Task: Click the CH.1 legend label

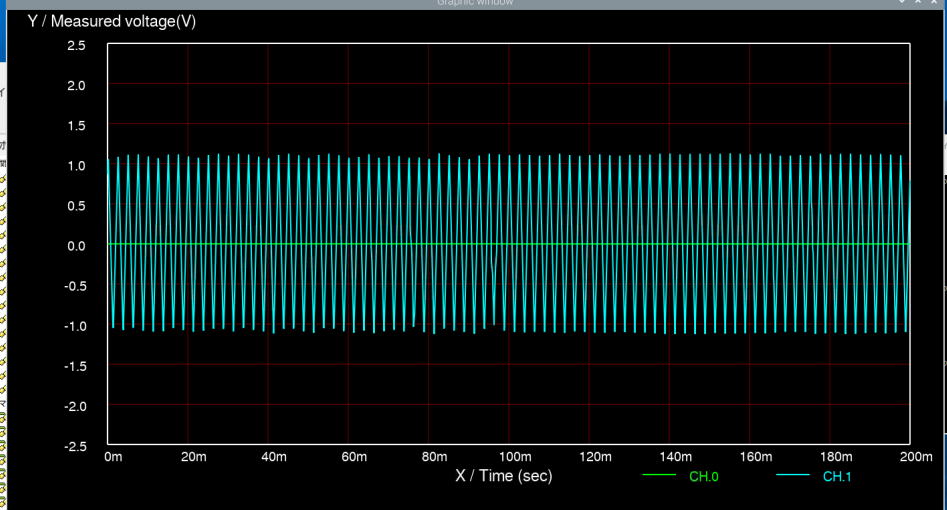Action: tap(837, 476)
